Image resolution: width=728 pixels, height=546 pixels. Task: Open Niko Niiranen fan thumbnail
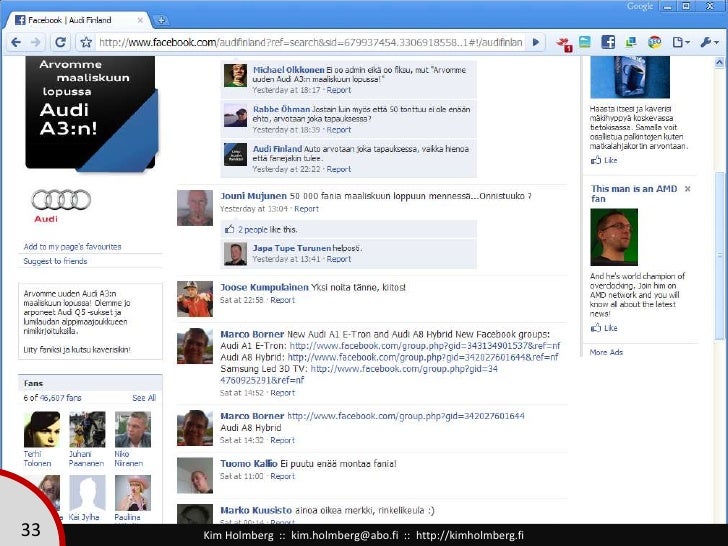[x=132, y=429]
